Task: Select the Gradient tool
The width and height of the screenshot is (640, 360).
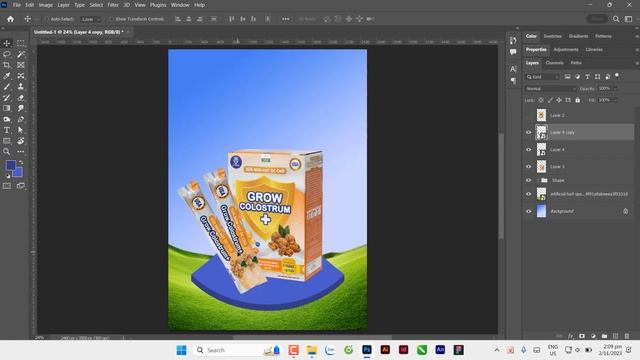Action: (7, 108)
